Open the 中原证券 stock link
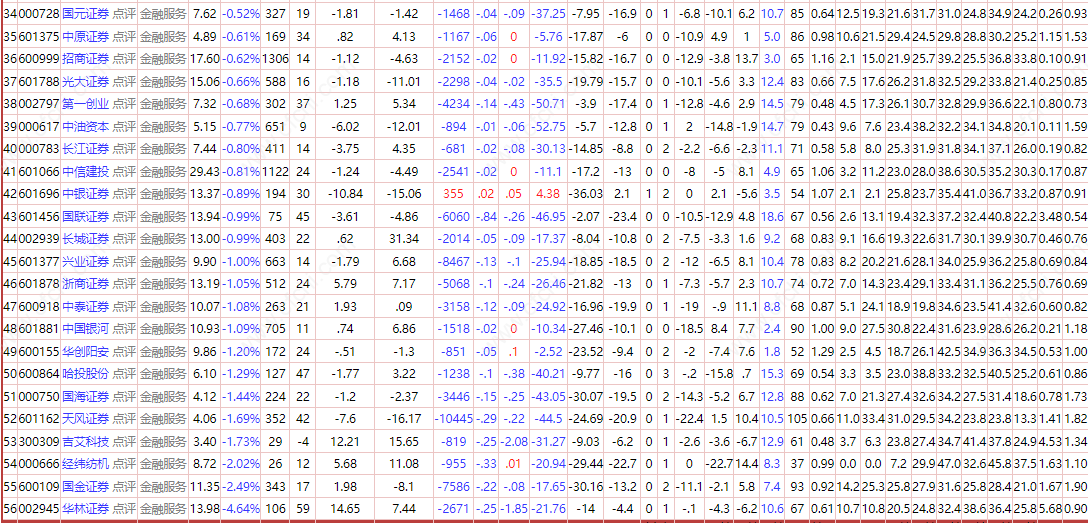The height and width of the screenshot is (523, 1088). 85,36
